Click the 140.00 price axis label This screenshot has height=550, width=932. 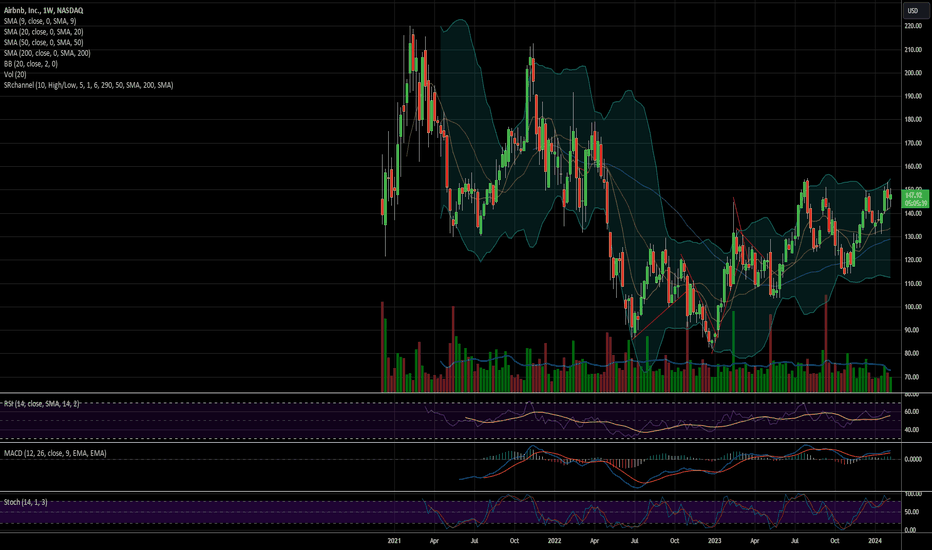[x=913, y=213]
